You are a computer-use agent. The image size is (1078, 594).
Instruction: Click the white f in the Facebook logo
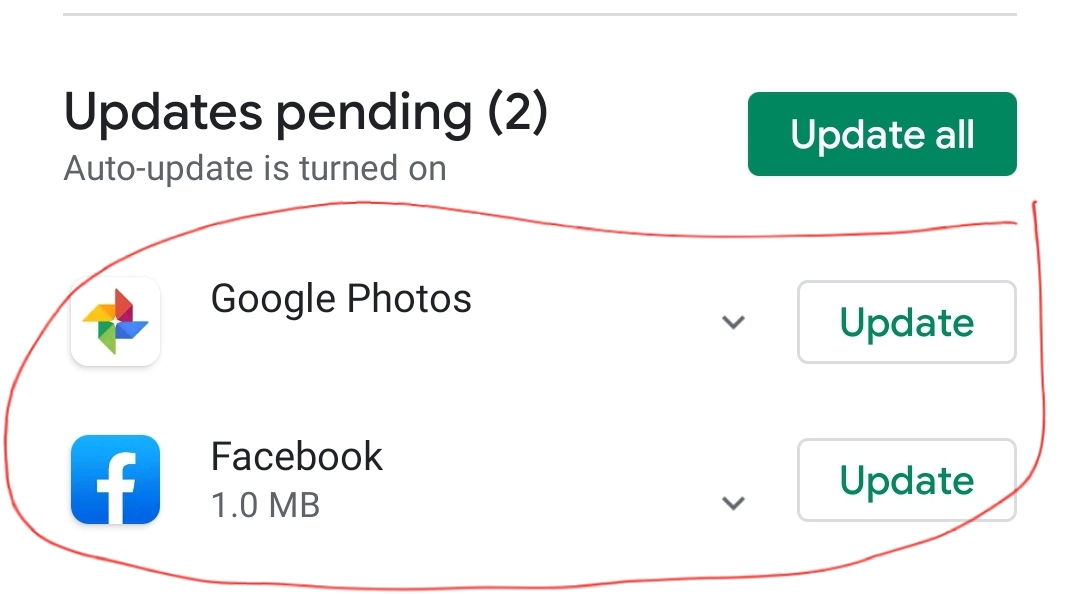tap(118, 486)
